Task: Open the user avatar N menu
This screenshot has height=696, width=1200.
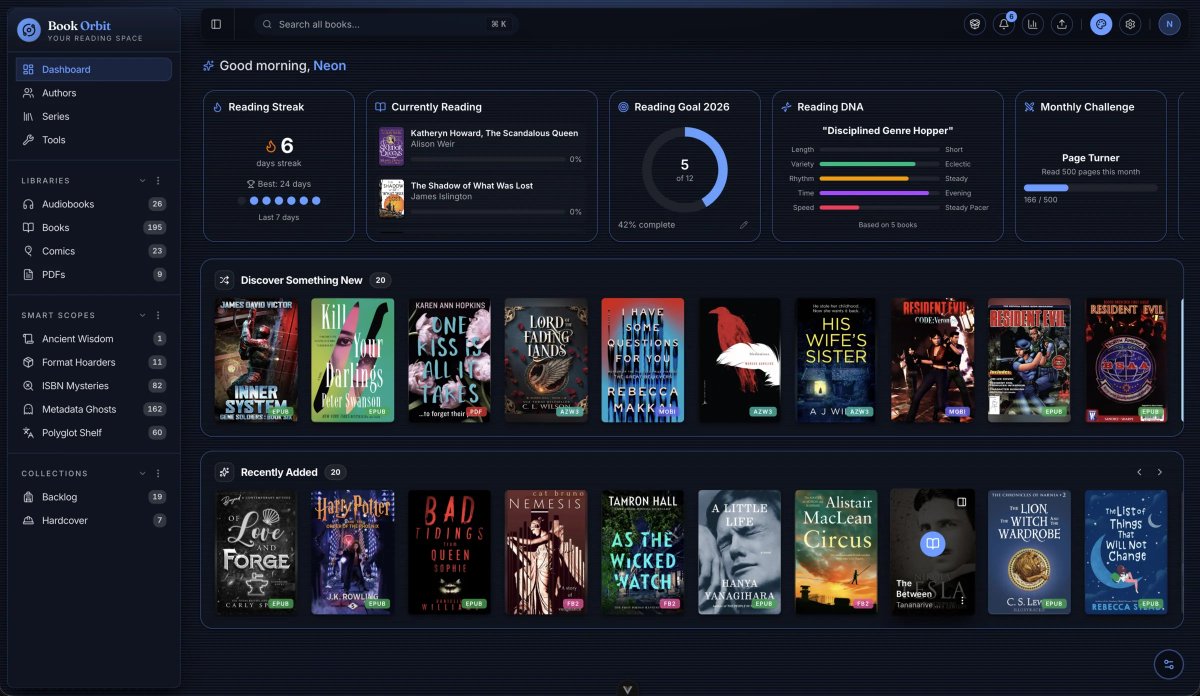Action: click(x=1170, y=24)
